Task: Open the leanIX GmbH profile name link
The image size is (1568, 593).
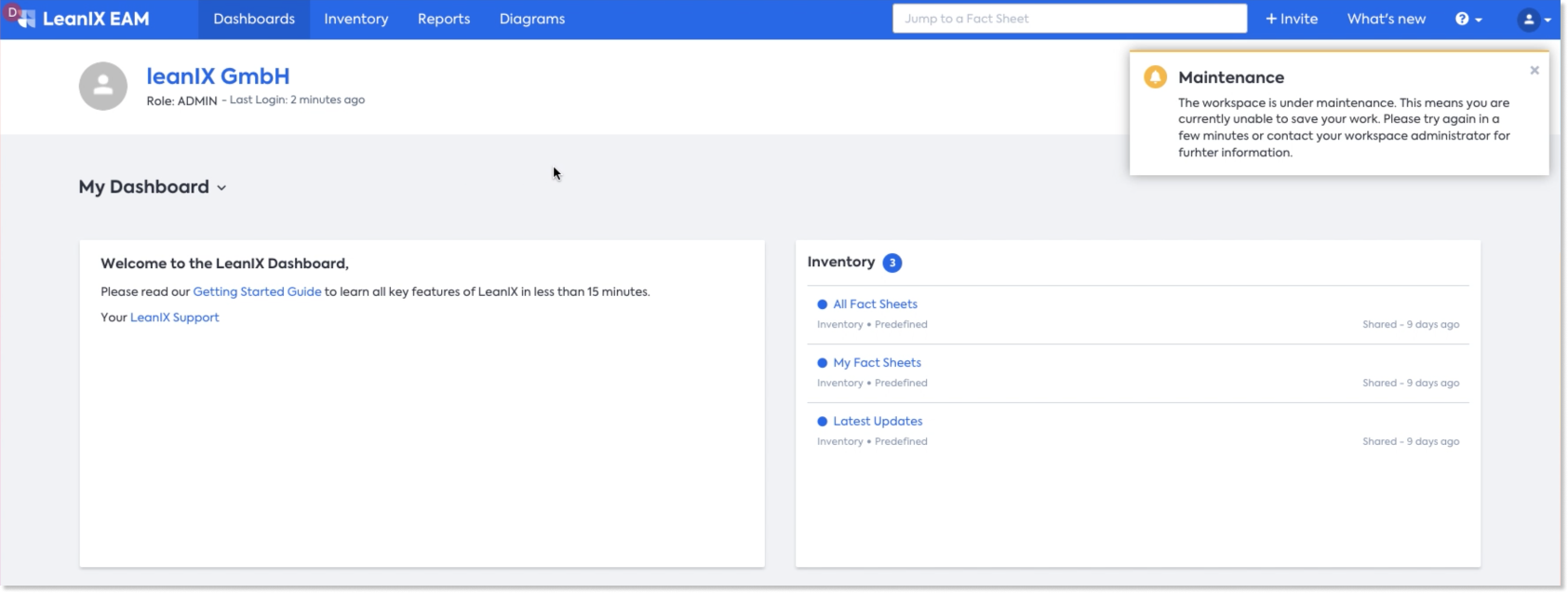Action: click(218, 76)
